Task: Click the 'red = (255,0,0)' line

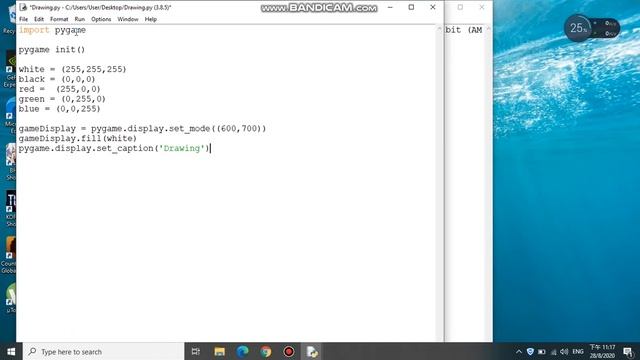Action: tap(59, 89)
